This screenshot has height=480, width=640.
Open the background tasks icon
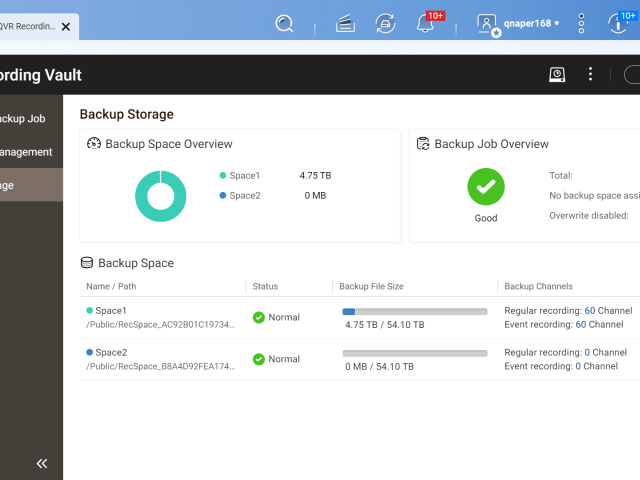345,23
